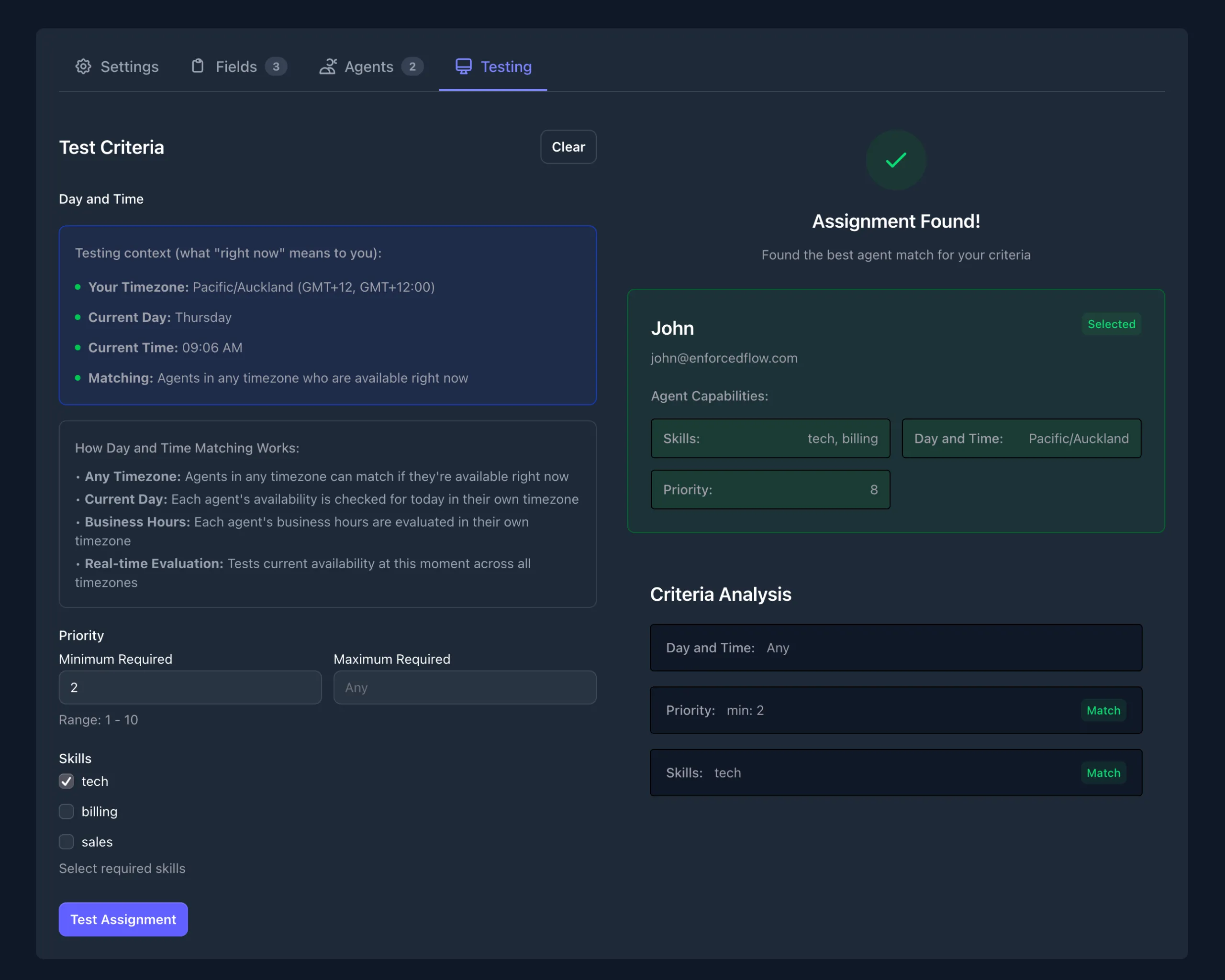
Task: Click the Clear button
Action: 568,147
